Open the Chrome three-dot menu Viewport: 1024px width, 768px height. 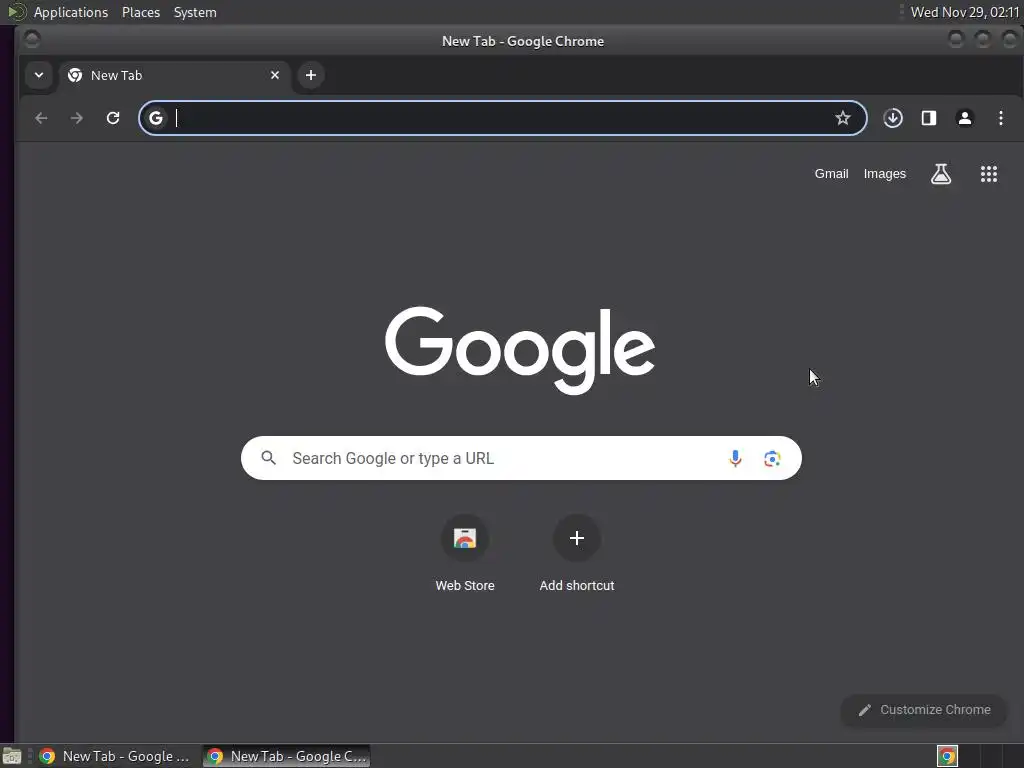pos(1000,118)
